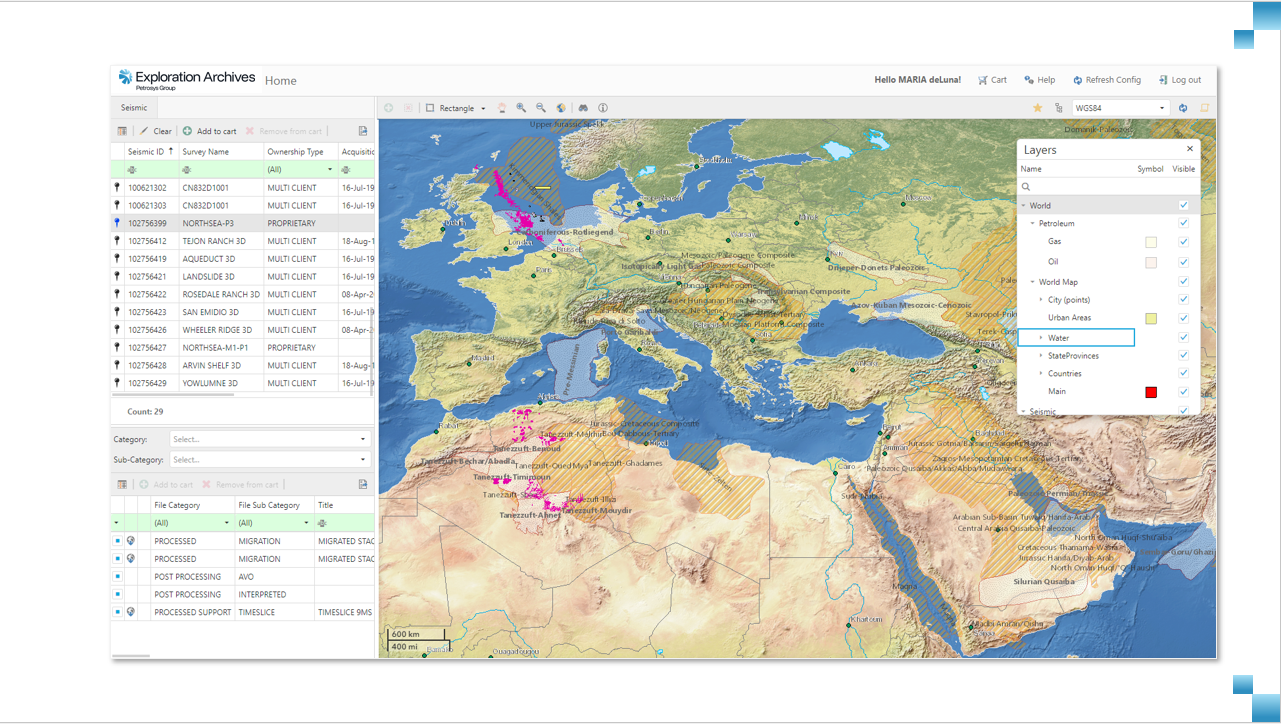Select the Pan tool in map toolbar
1281x724 pixels.
501,108
